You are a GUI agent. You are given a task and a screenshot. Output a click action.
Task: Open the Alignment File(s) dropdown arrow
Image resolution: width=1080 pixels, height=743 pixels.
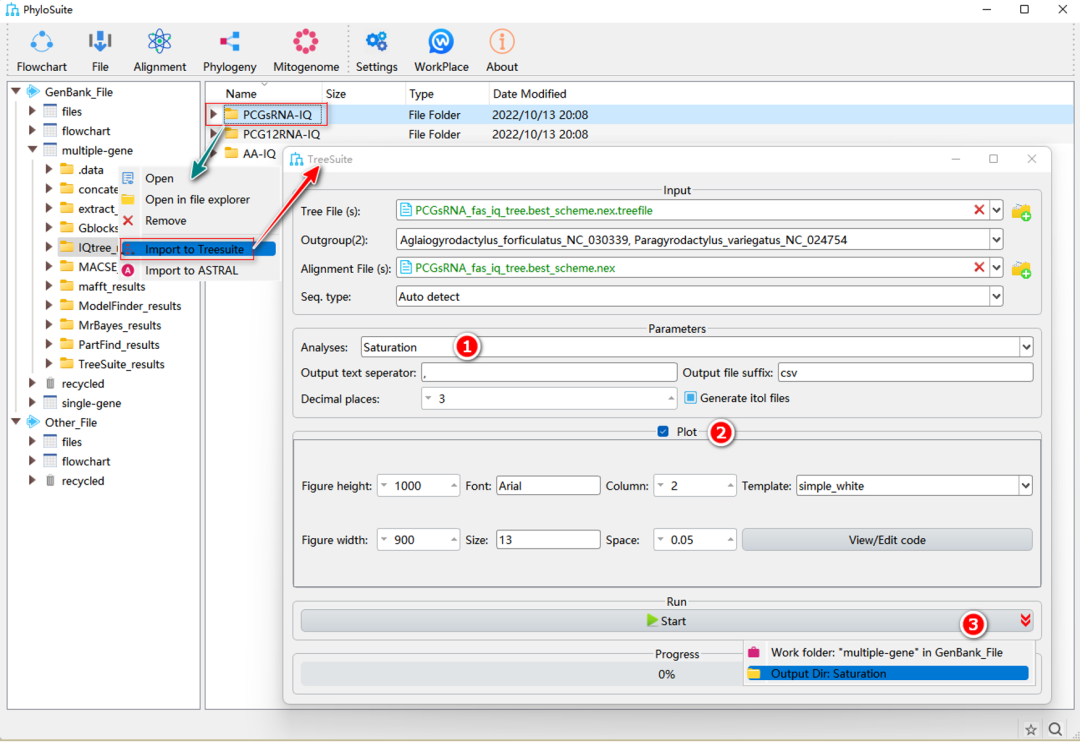pyautogui.click(x=997, y=268)
